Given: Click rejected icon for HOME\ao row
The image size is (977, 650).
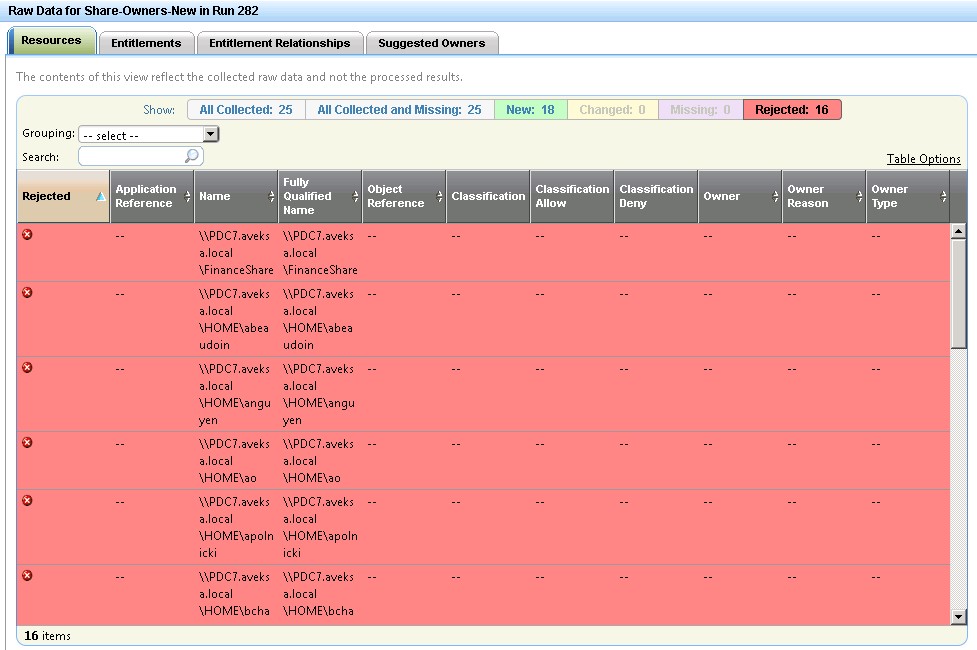Looking at the screenshot, I should (x=27, y=442).
